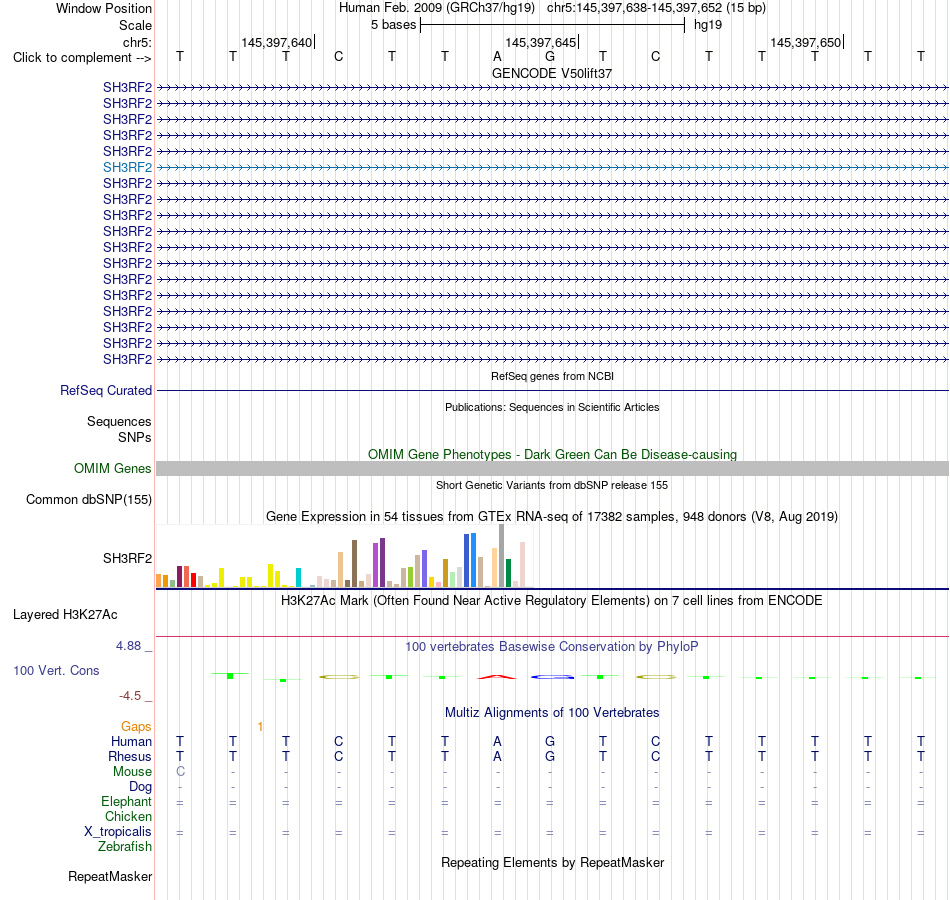
Task: Click the SH3RF2 label beside the GTEx bar chart
Action: point(127,558)
